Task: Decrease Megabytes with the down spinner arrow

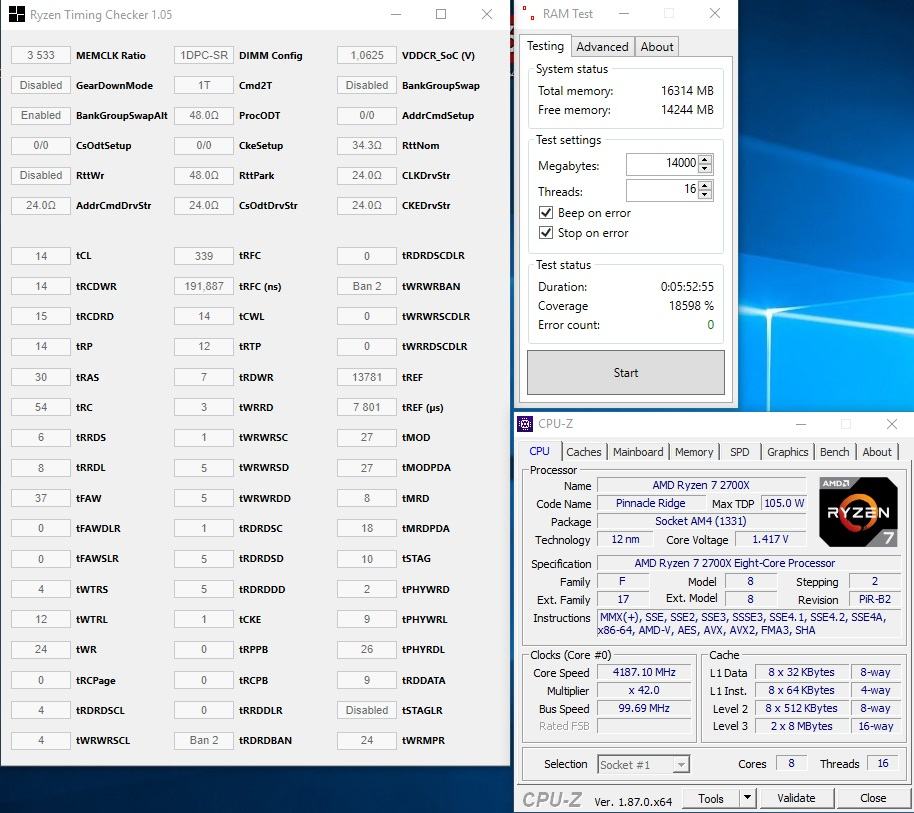Action: point(705,168)
